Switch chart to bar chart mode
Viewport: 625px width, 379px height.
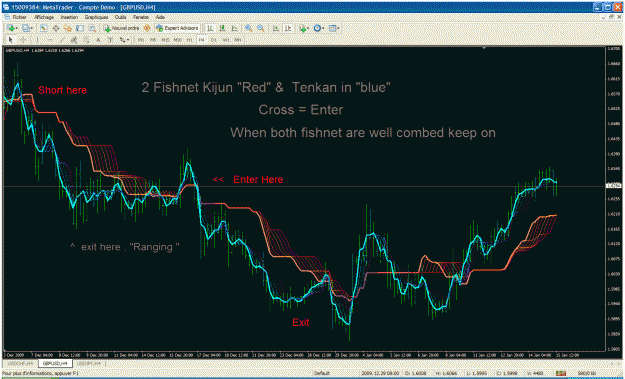click(x=210, y=28)
